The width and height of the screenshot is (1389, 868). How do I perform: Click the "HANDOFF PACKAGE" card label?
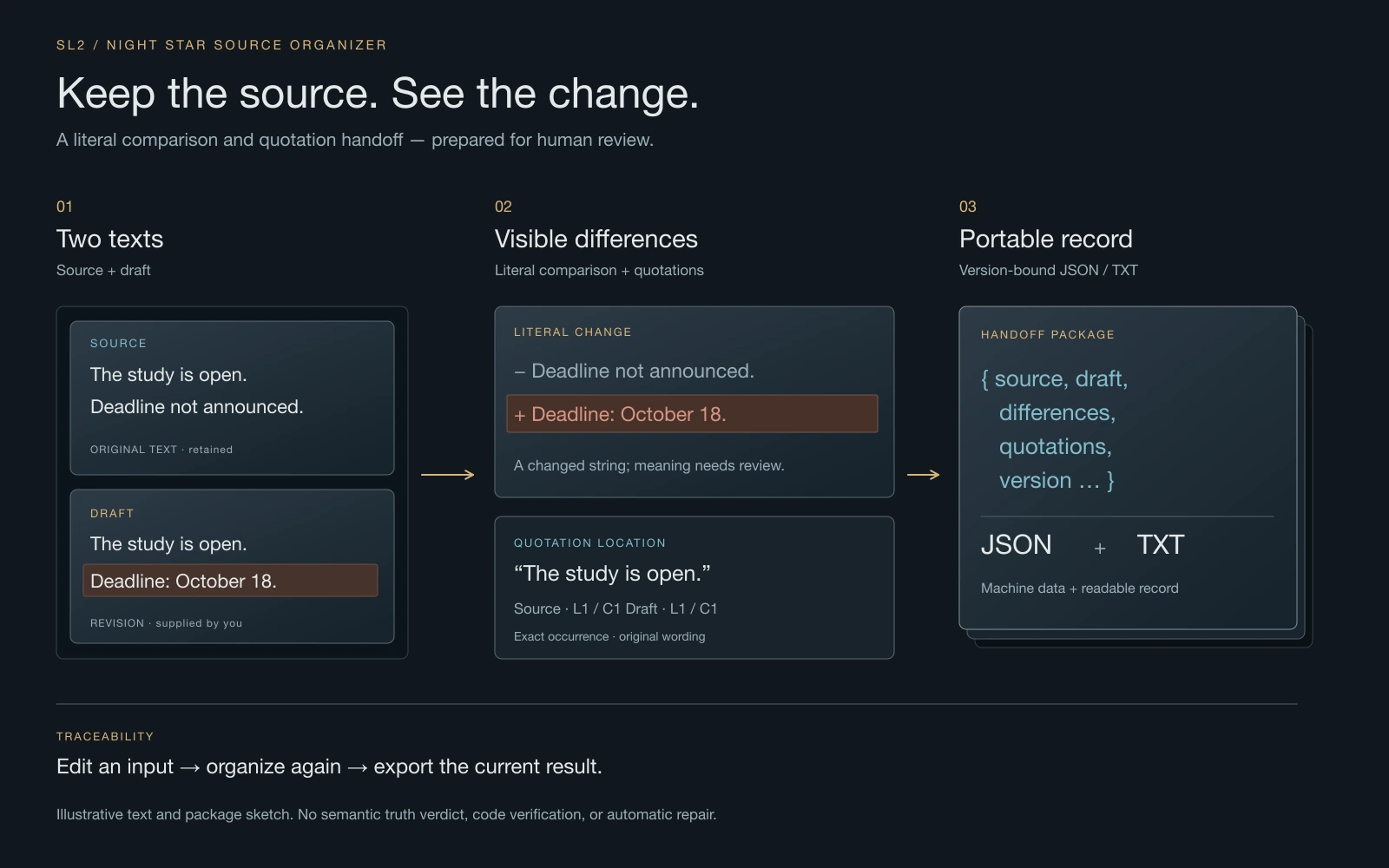click(1048, 335)
